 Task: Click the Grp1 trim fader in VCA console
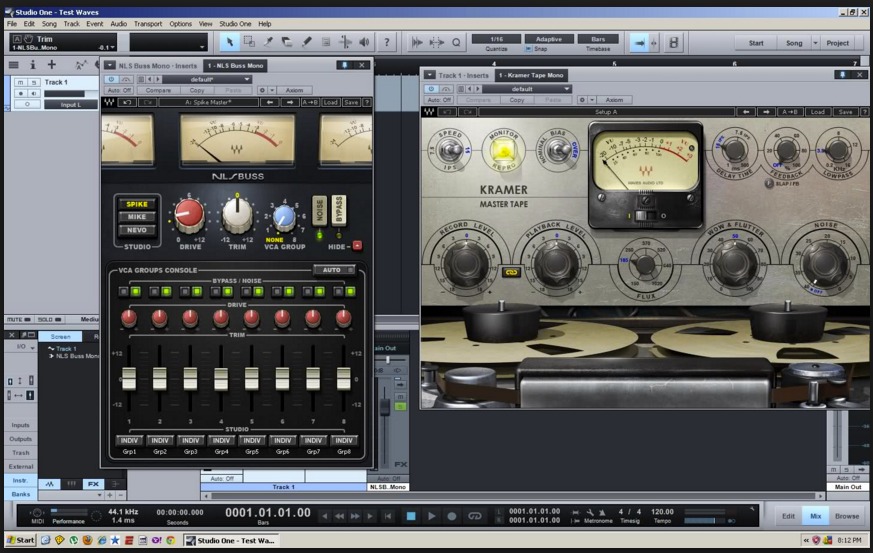tap(129, 378)
